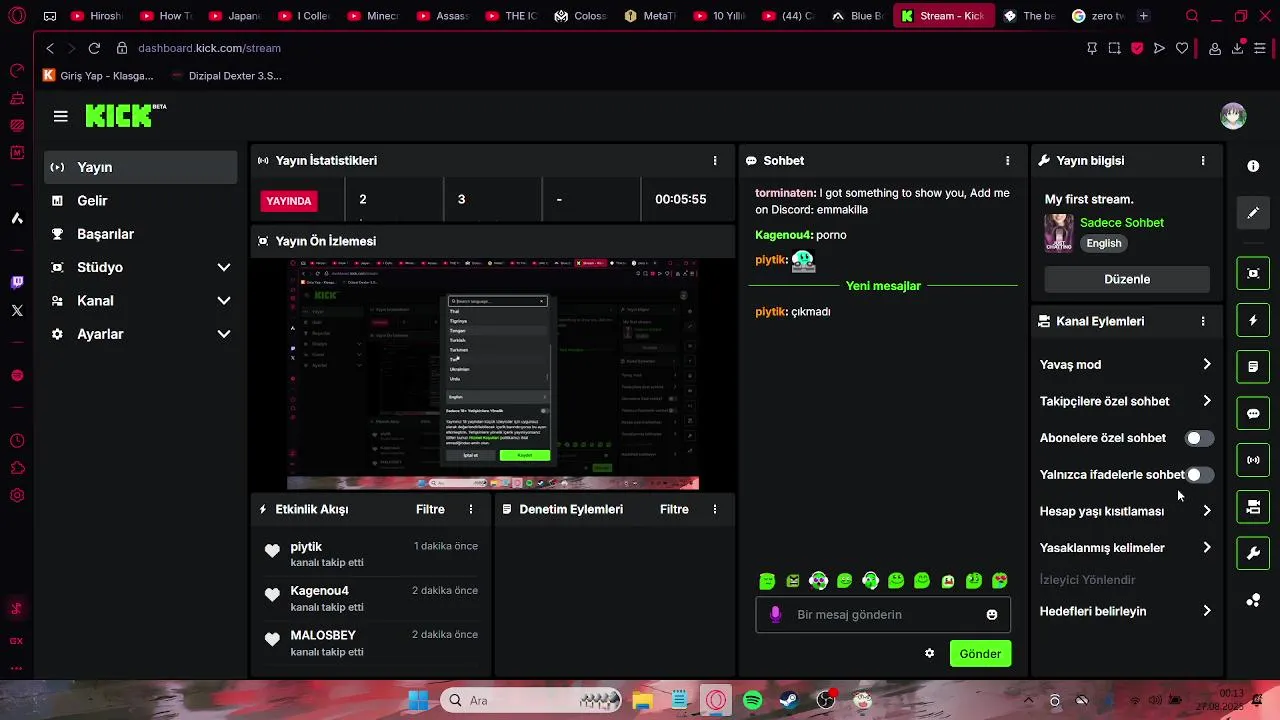Open Etkinlik Akışı three-dot menu
1280x720 pixels.
pos(471,509)
